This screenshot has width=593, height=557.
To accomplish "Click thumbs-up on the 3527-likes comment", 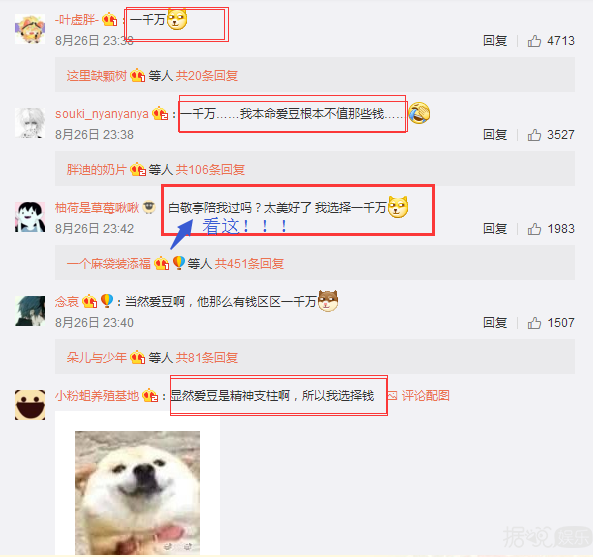I will tap(534, 135).
